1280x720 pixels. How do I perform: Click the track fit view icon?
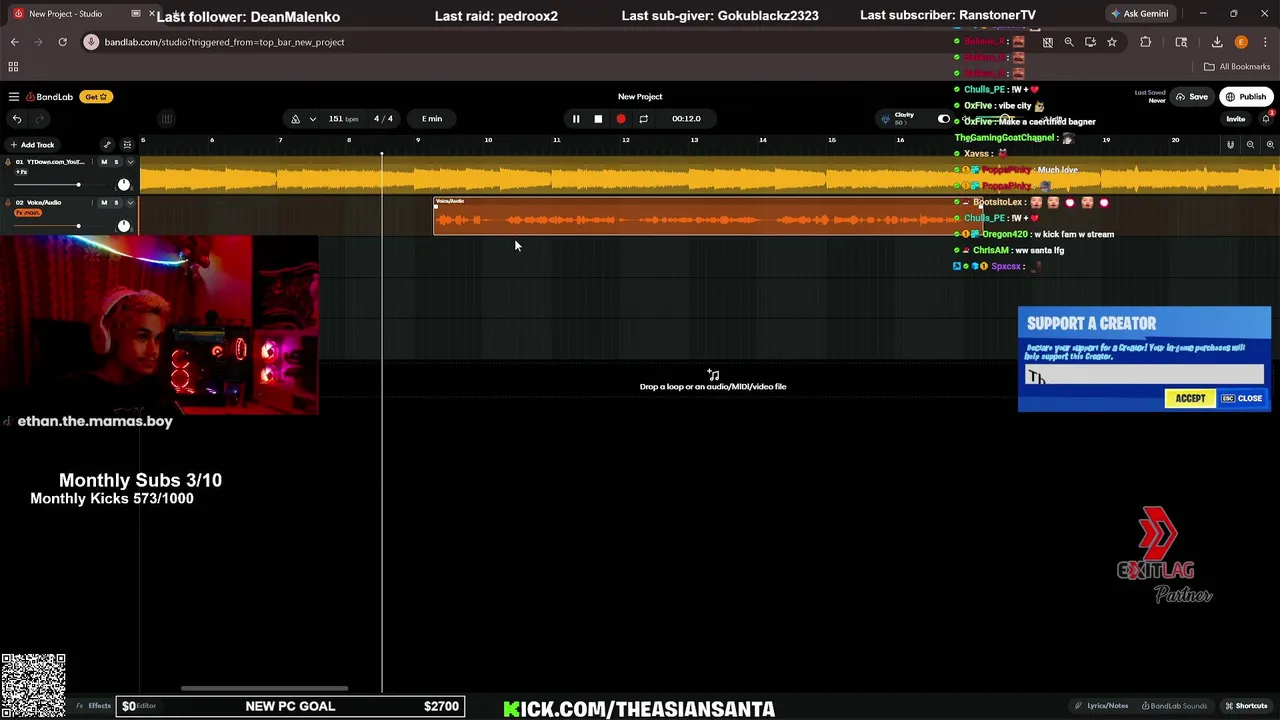point(127,145)
